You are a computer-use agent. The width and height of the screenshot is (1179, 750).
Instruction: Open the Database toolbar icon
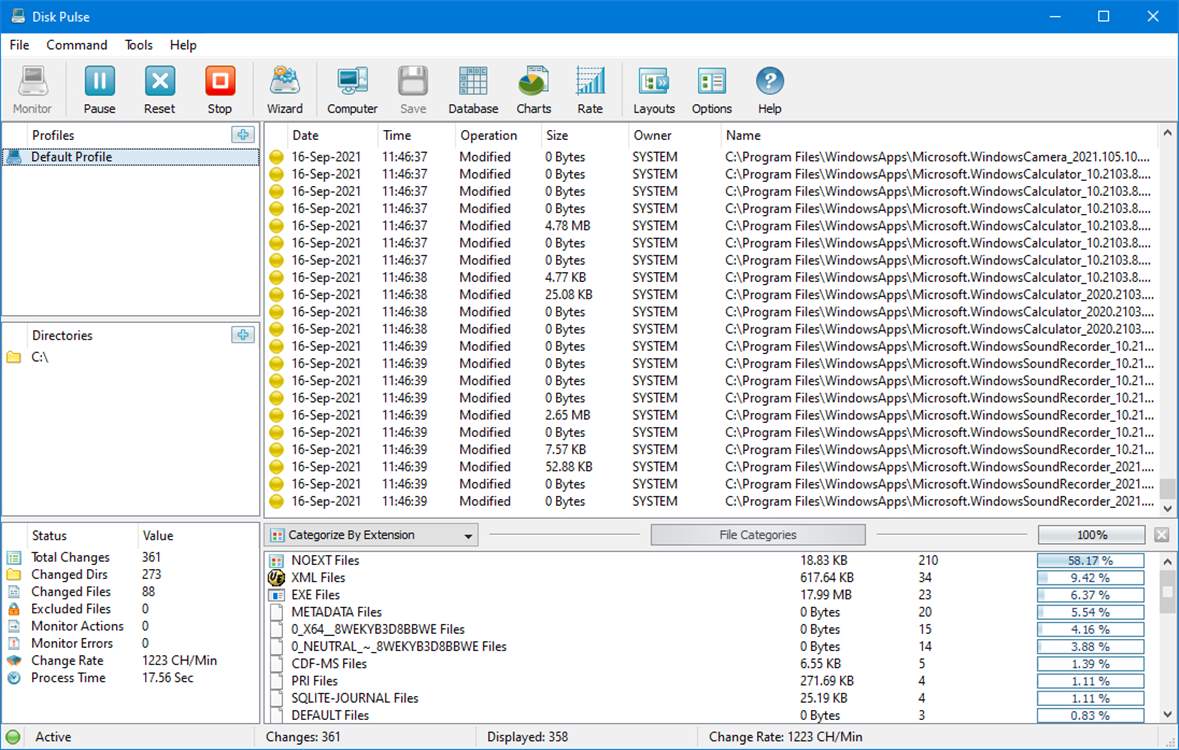473,81
